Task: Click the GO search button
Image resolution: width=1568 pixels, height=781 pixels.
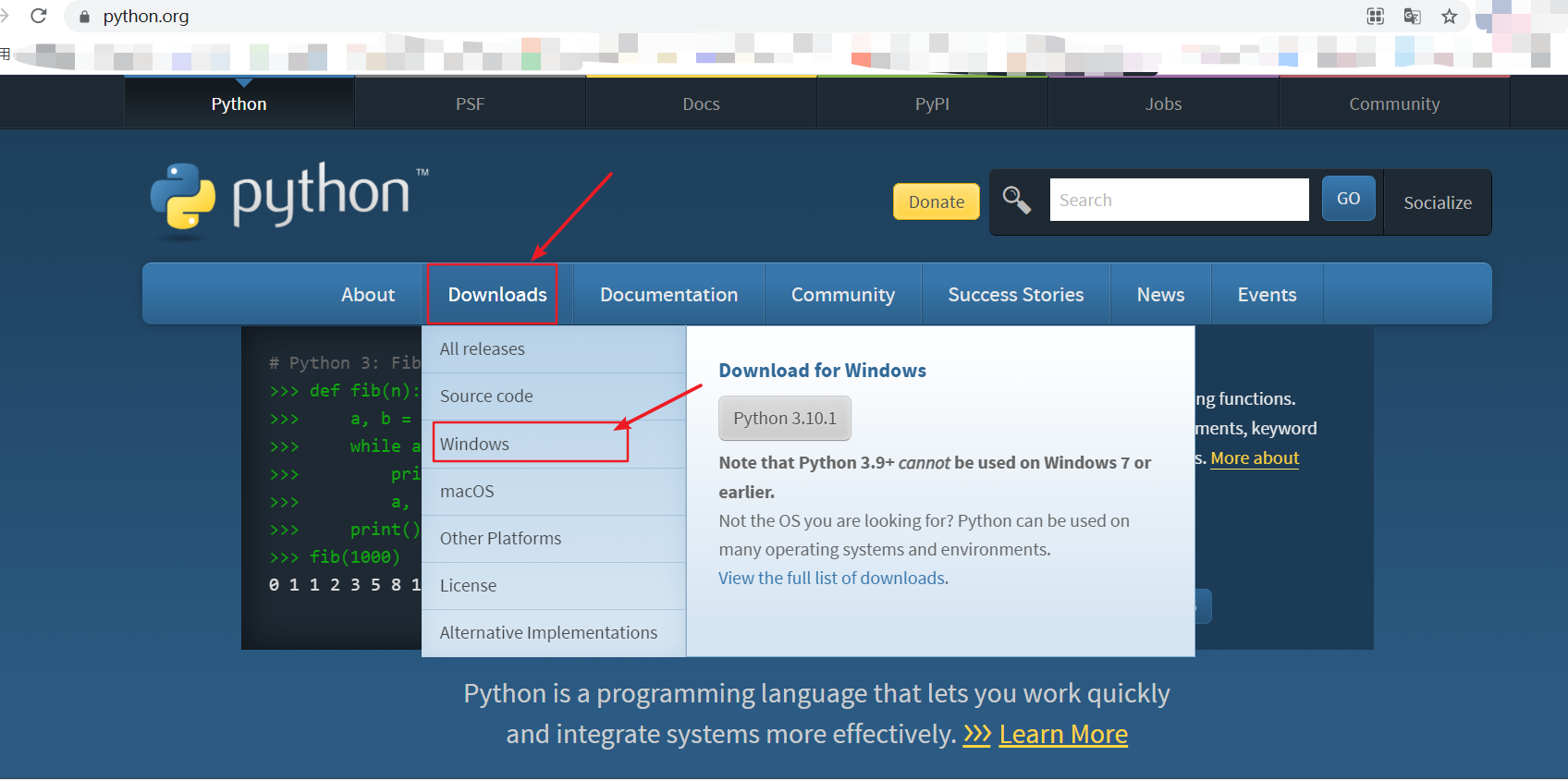Action: pyautogui.click(x=1348, y=199)
